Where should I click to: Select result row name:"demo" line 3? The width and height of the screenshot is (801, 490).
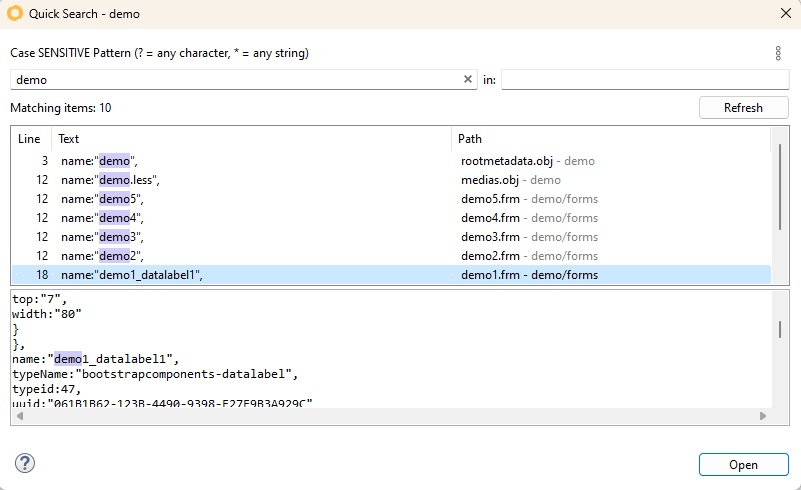tap(391, 161)
